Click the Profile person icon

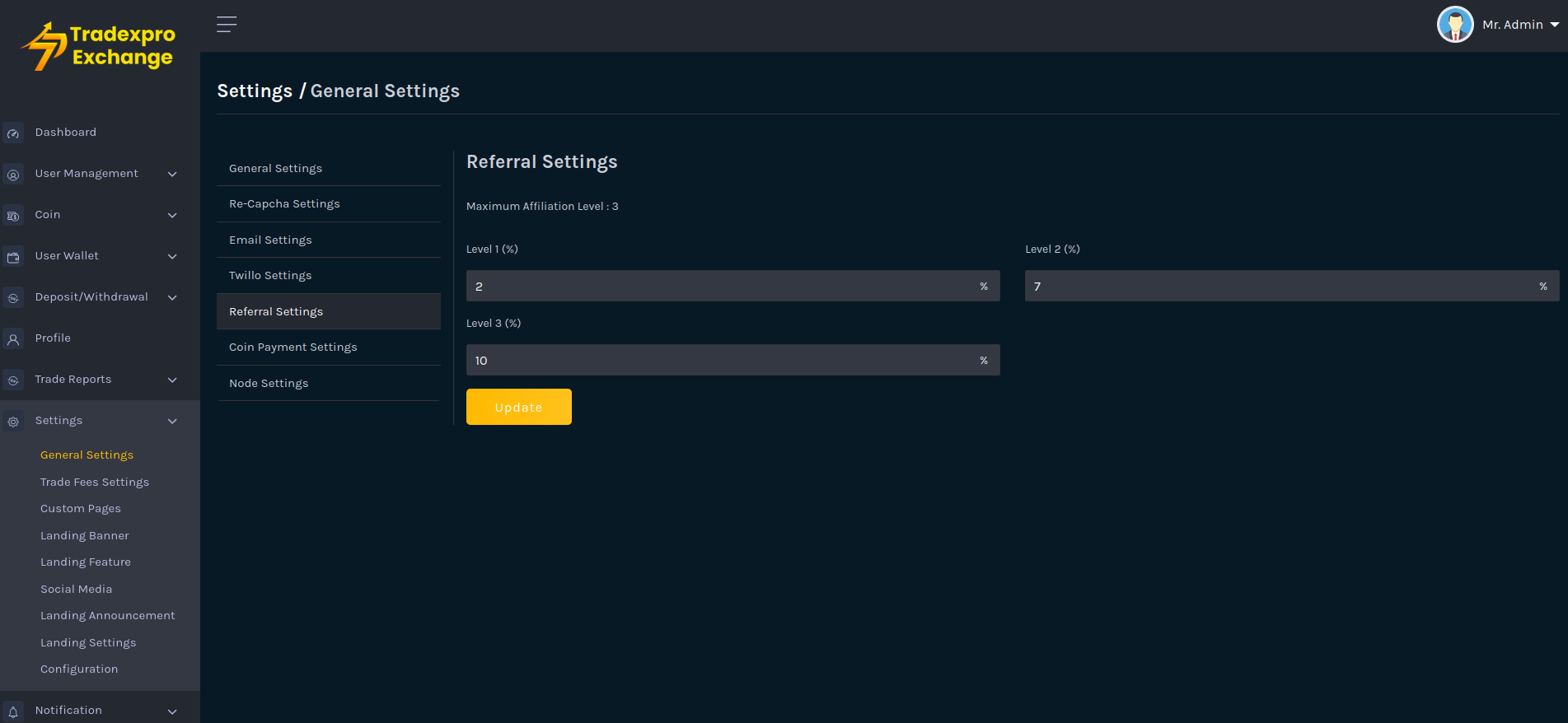pyautogui.click(x=13, y=339)
